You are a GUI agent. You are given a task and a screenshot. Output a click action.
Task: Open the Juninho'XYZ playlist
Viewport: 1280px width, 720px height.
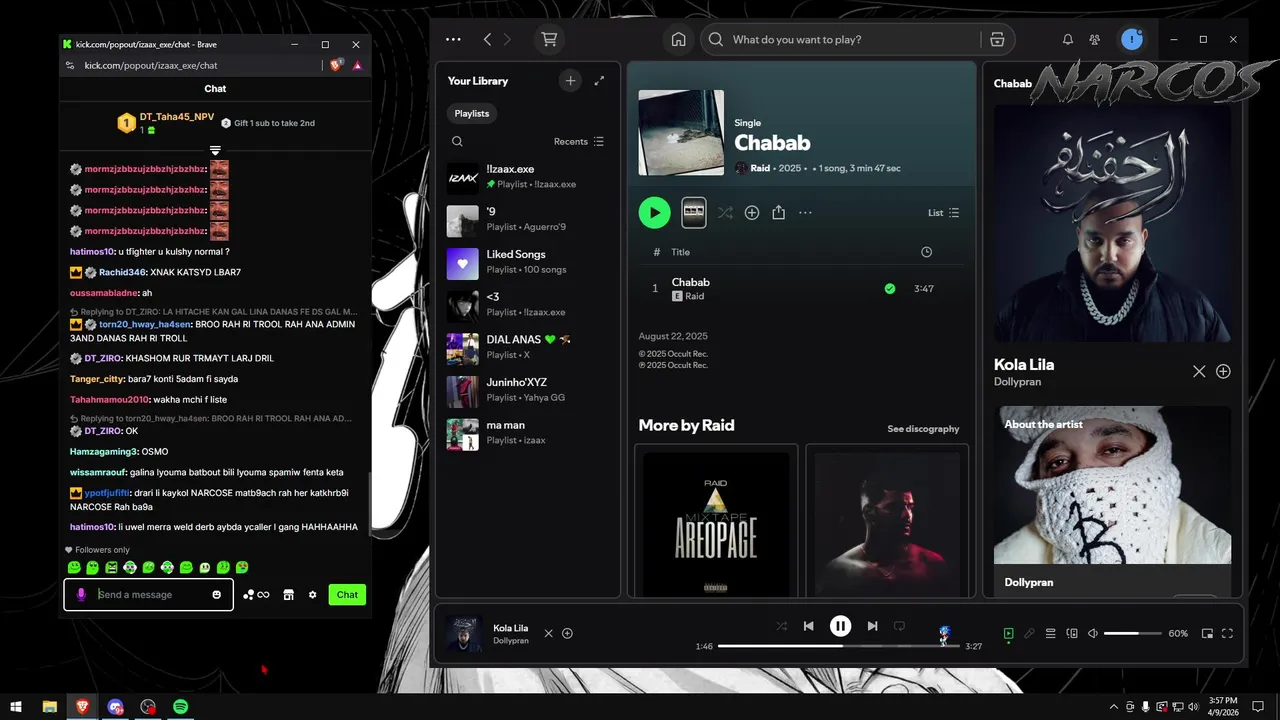point(527,390)
